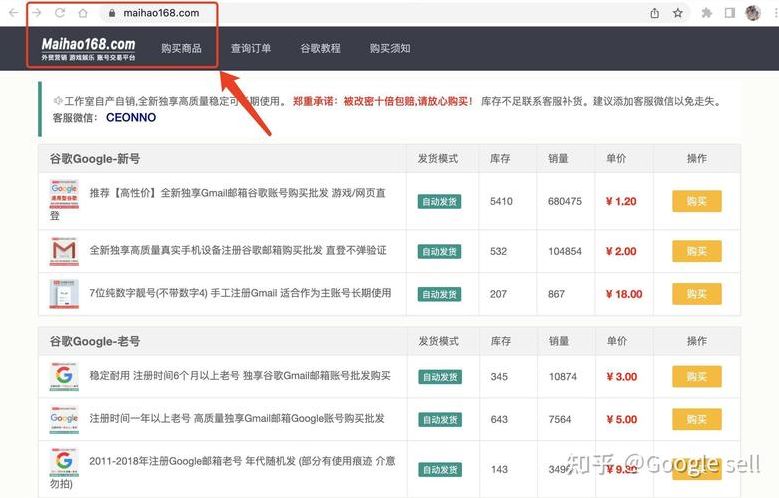Open the 购买商品 menu item
779x498 pixels.
[181, 48]
